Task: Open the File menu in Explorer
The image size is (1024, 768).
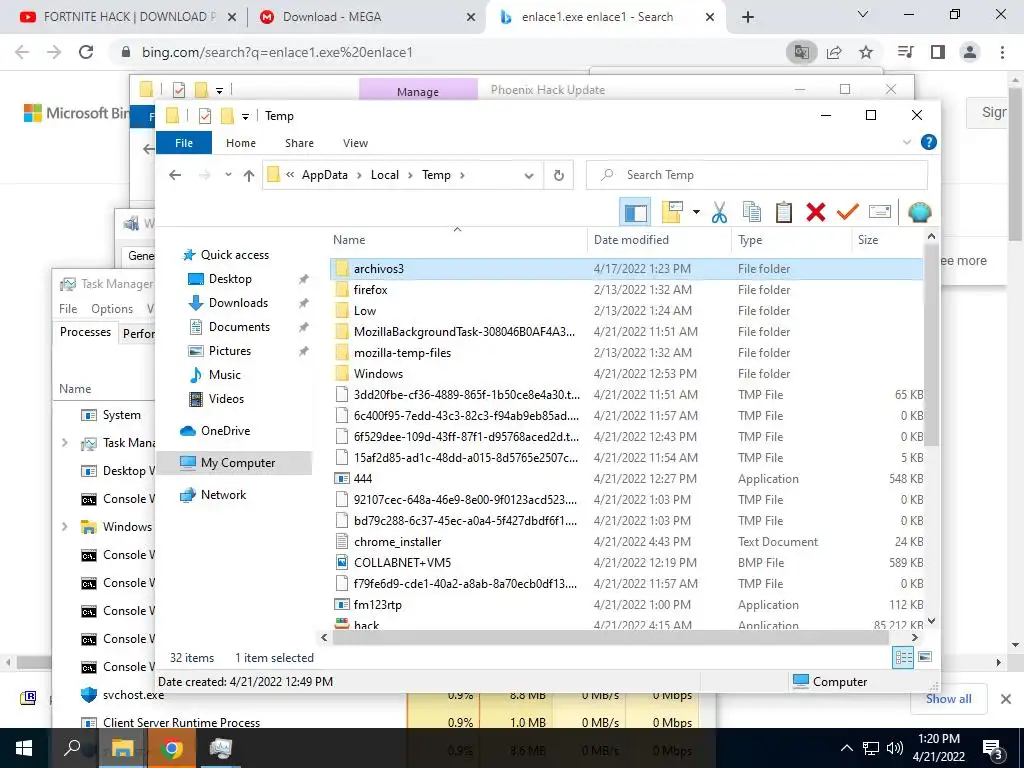Action: pyautogui.click(x=184, y=142)
